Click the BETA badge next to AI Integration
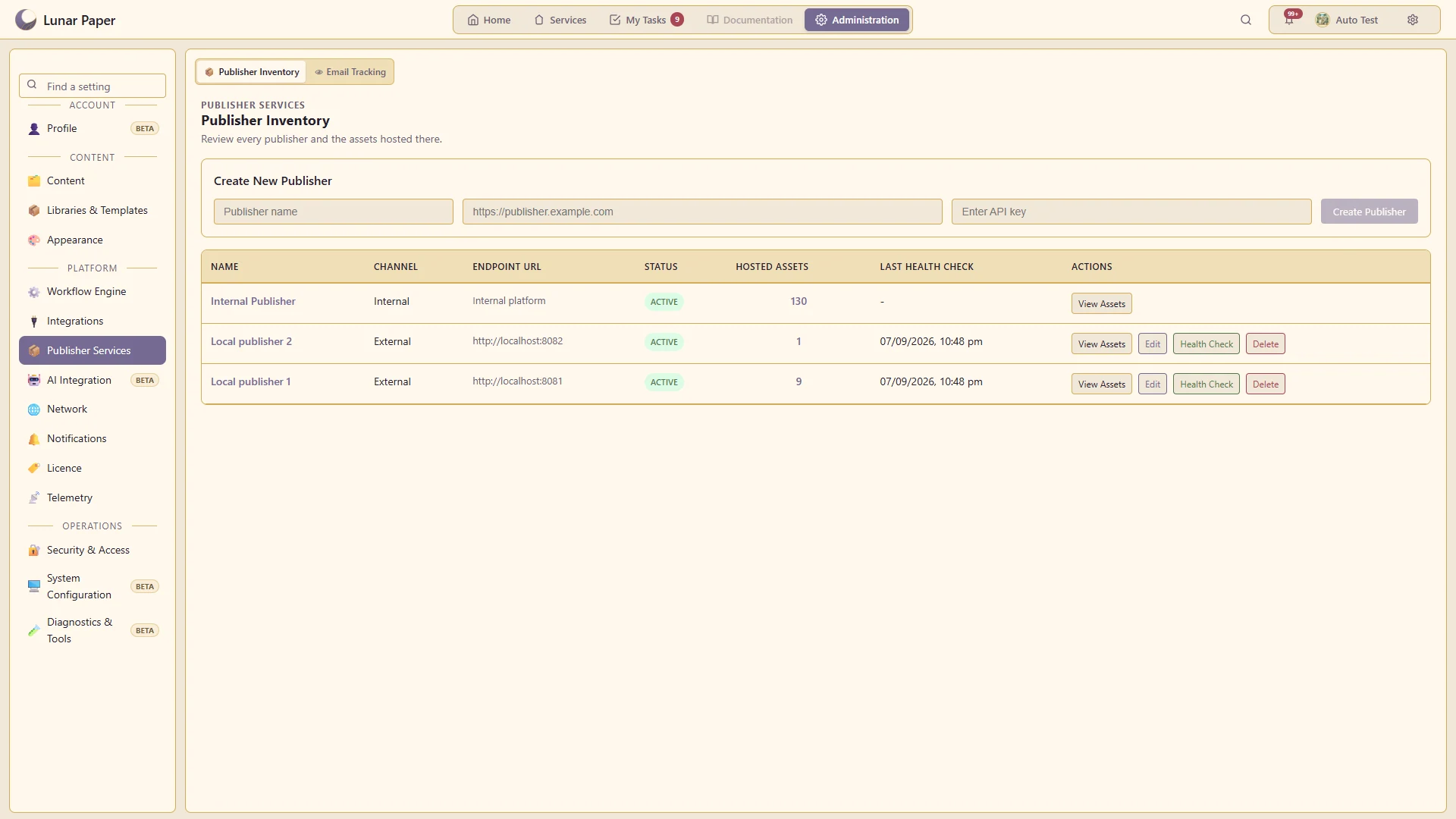 144,381
